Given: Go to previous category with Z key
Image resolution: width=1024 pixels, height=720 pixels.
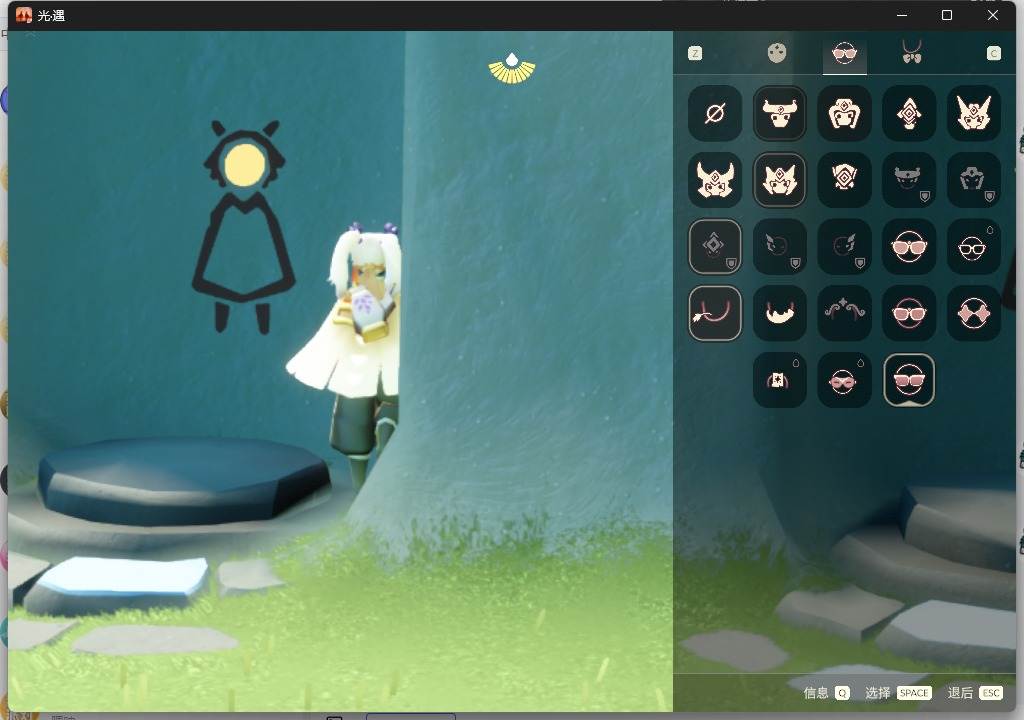Looking at the screenshot, I should pyautogui.click(x=695, y=54).
